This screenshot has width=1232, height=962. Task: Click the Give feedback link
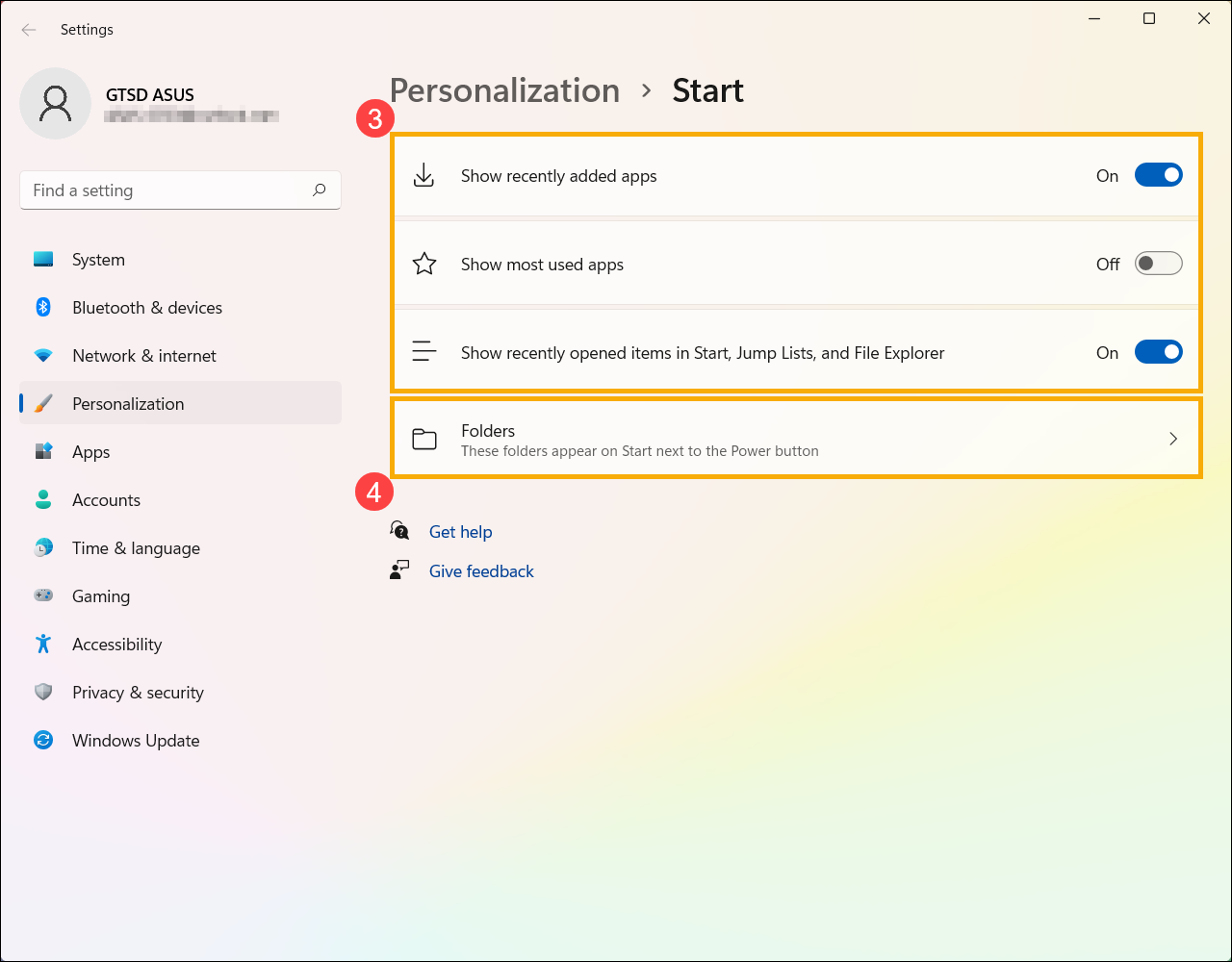(x=481, y=571)
